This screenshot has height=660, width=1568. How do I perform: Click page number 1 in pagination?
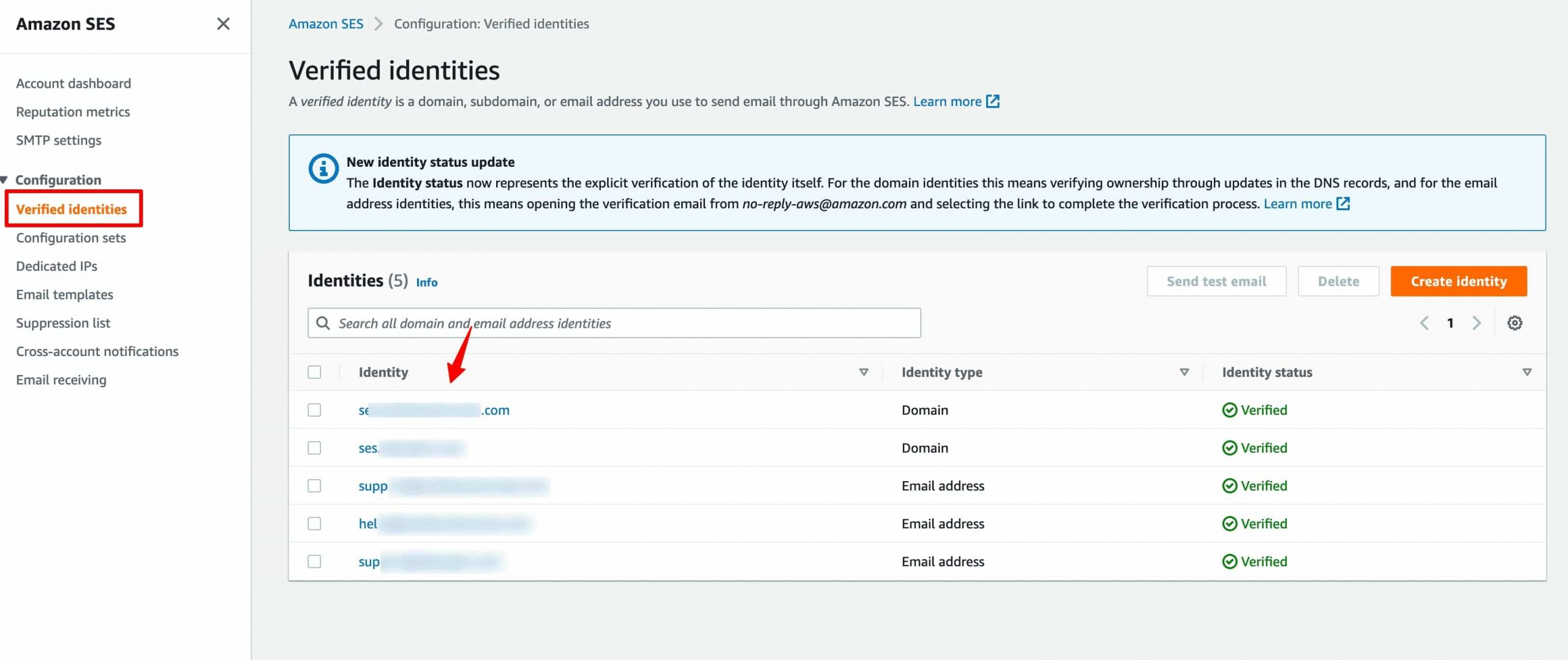point(1450,323)
